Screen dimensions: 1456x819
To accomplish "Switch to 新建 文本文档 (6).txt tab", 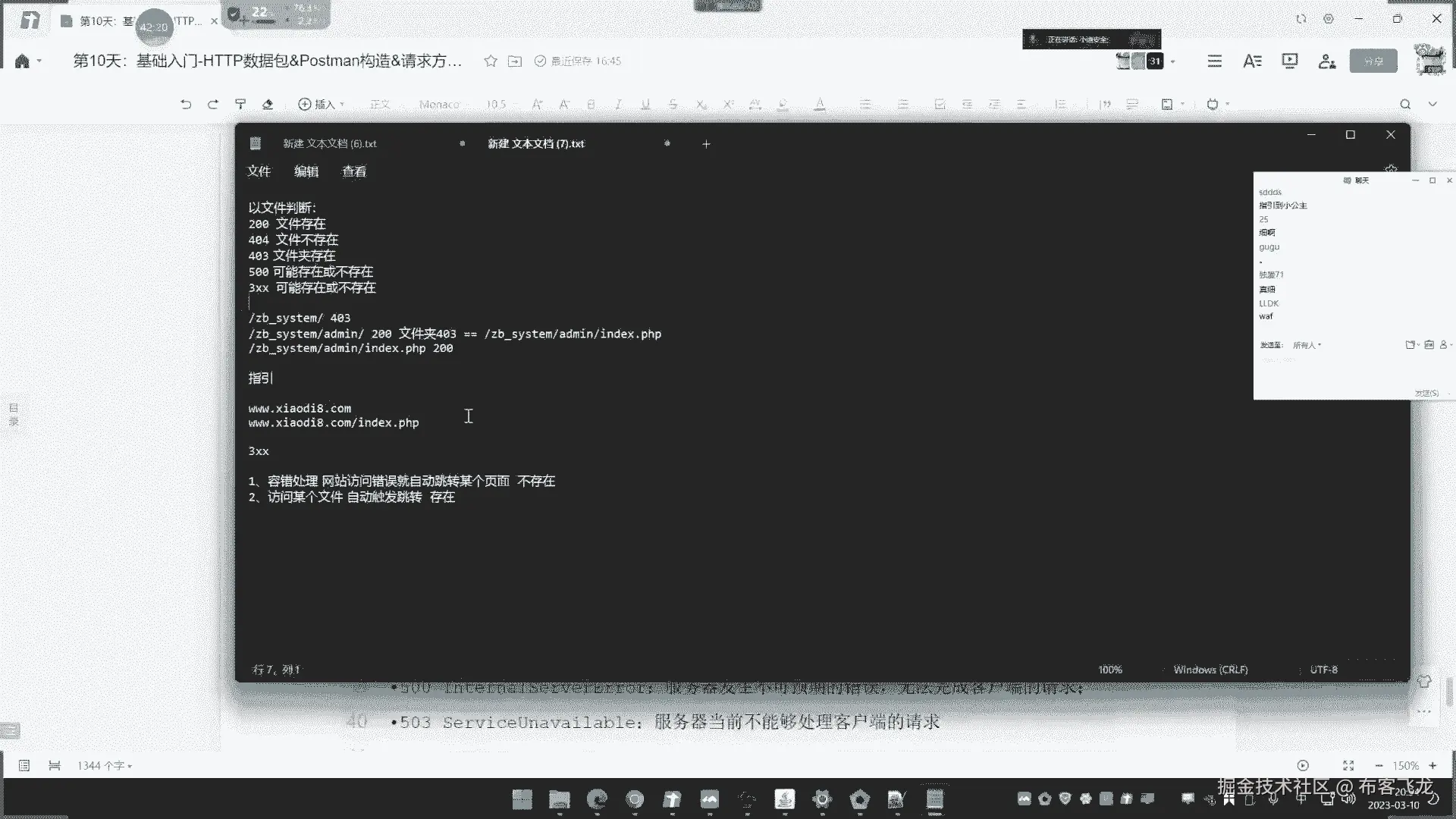I will click(330, 144).
